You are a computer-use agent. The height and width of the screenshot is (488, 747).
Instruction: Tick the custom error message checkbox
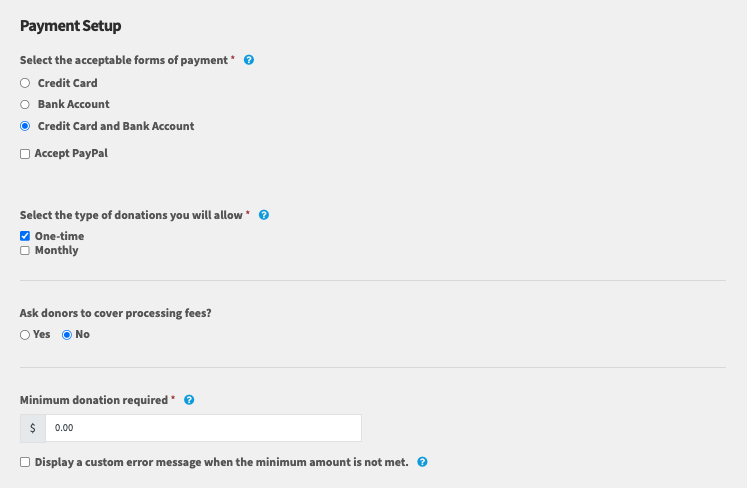click(25, 462)
